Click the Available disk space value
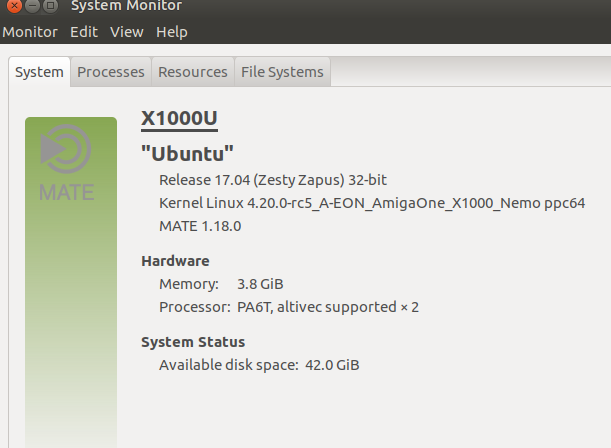The height and width of the screenshot is (448, 611). pyautogui.click(x=331, y=365)
